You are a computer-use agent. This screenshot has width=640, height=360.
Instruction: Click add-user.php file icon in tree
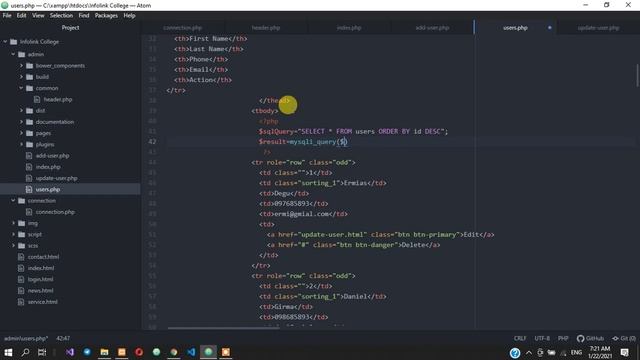point(29,156)
